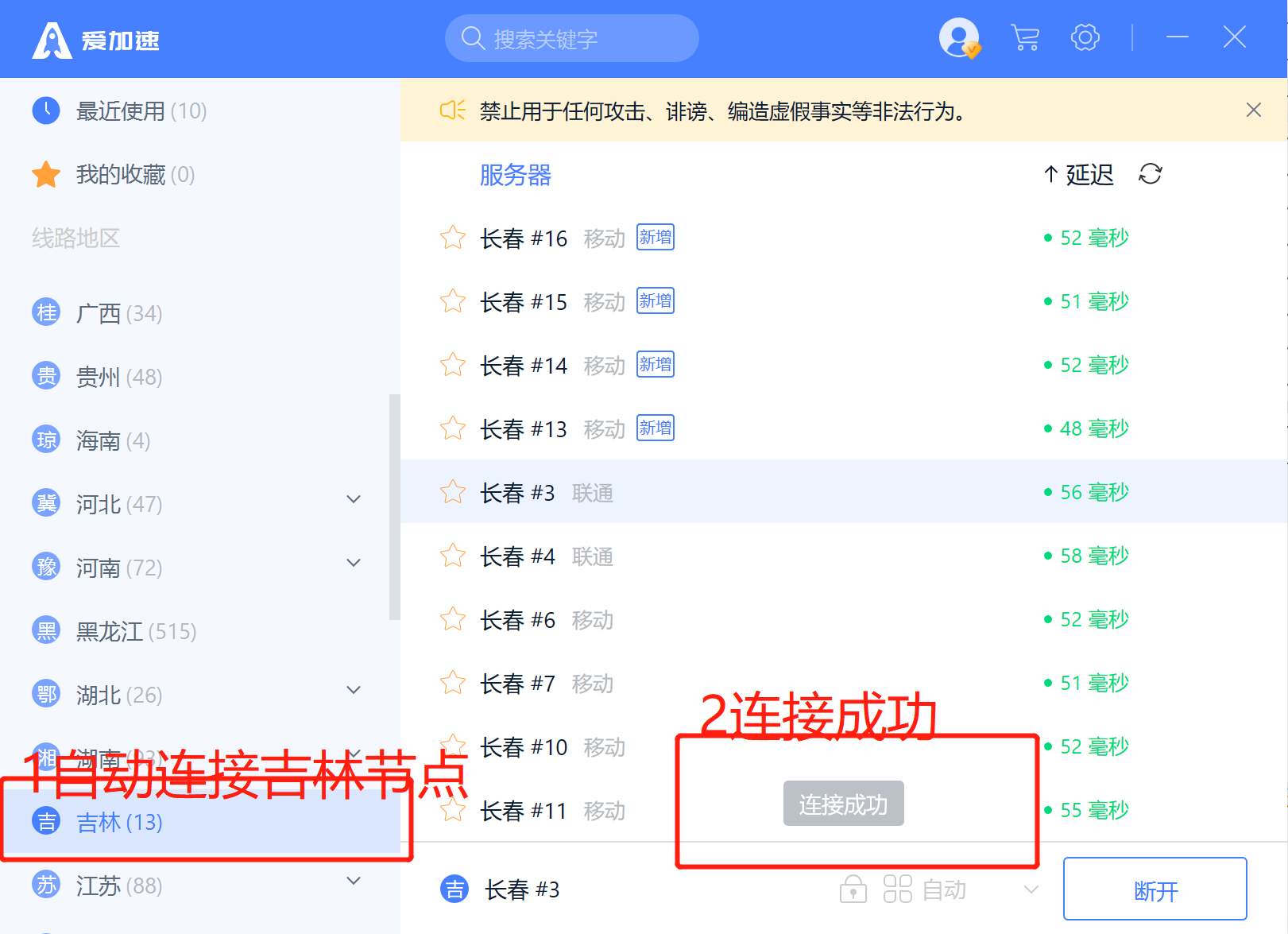Screen dimensions: 1288x934
Task: Open the 服务器 tab heading
Action: click(515, 175)
